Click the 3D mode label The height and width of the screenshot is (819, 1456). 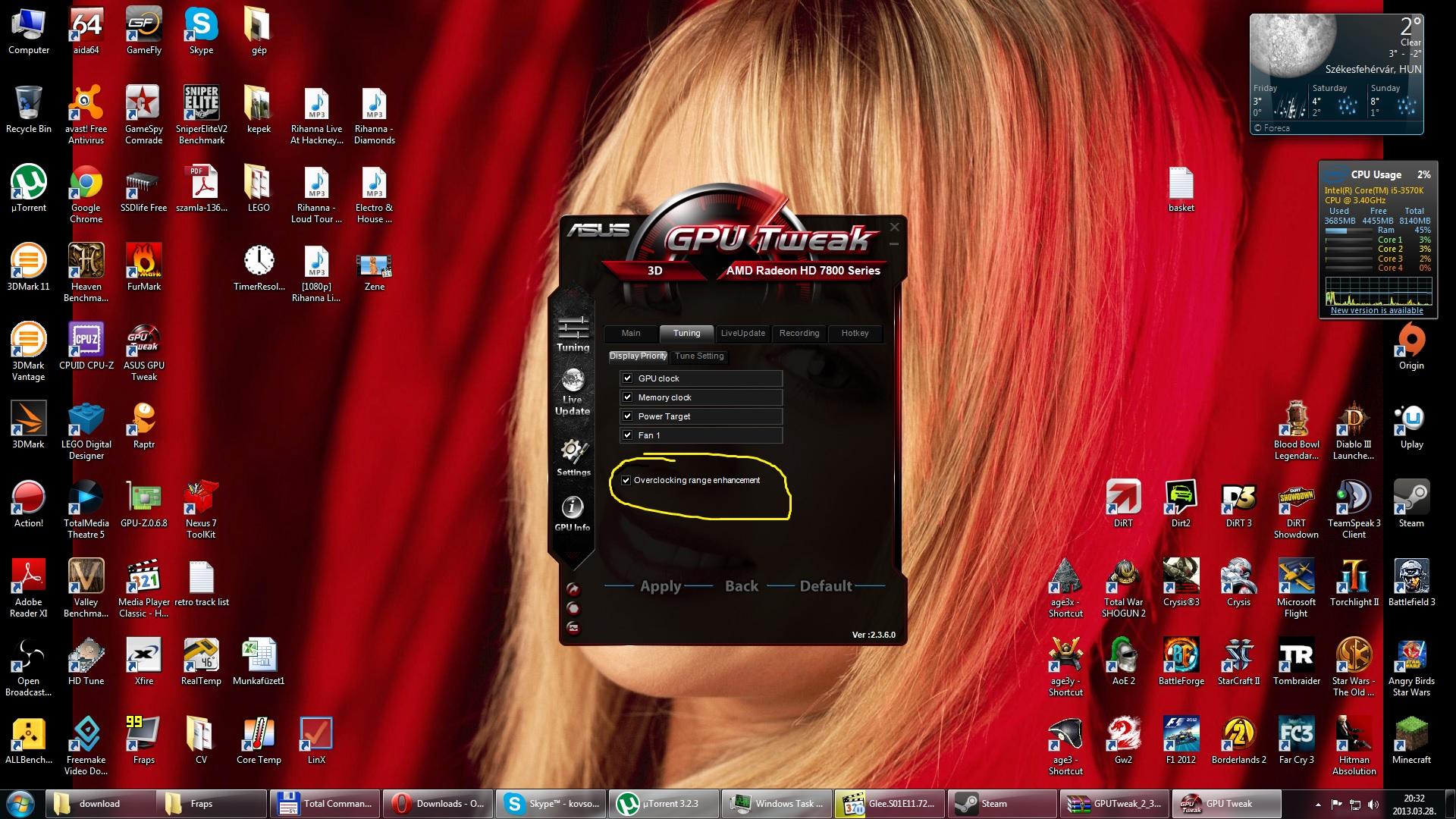pos(655,271)
